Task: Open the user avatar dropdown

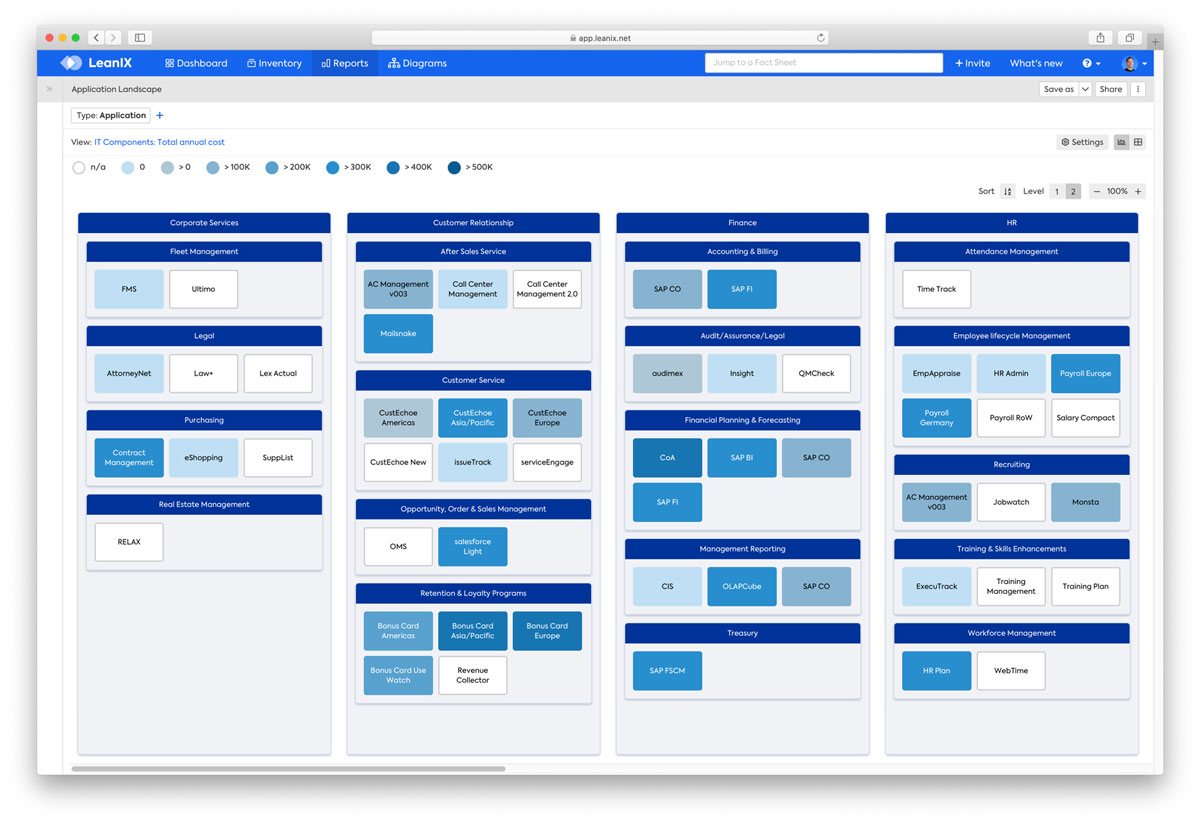Action: 1131,62
